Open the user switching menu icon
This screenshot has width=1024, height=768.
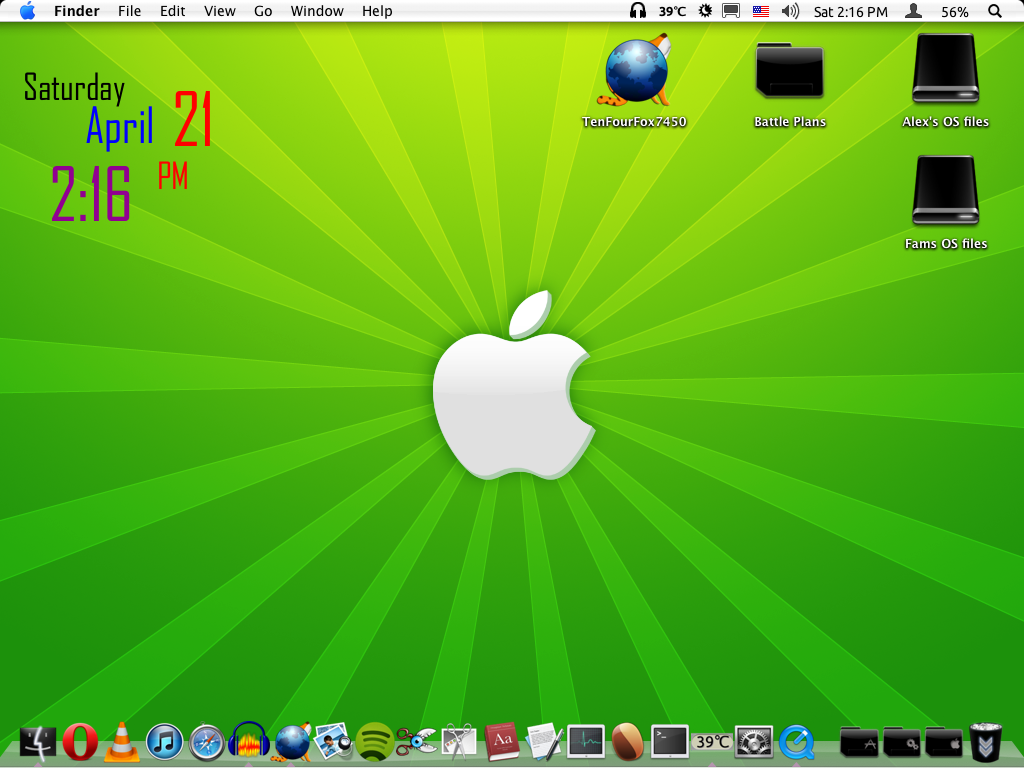coord(914,10)
